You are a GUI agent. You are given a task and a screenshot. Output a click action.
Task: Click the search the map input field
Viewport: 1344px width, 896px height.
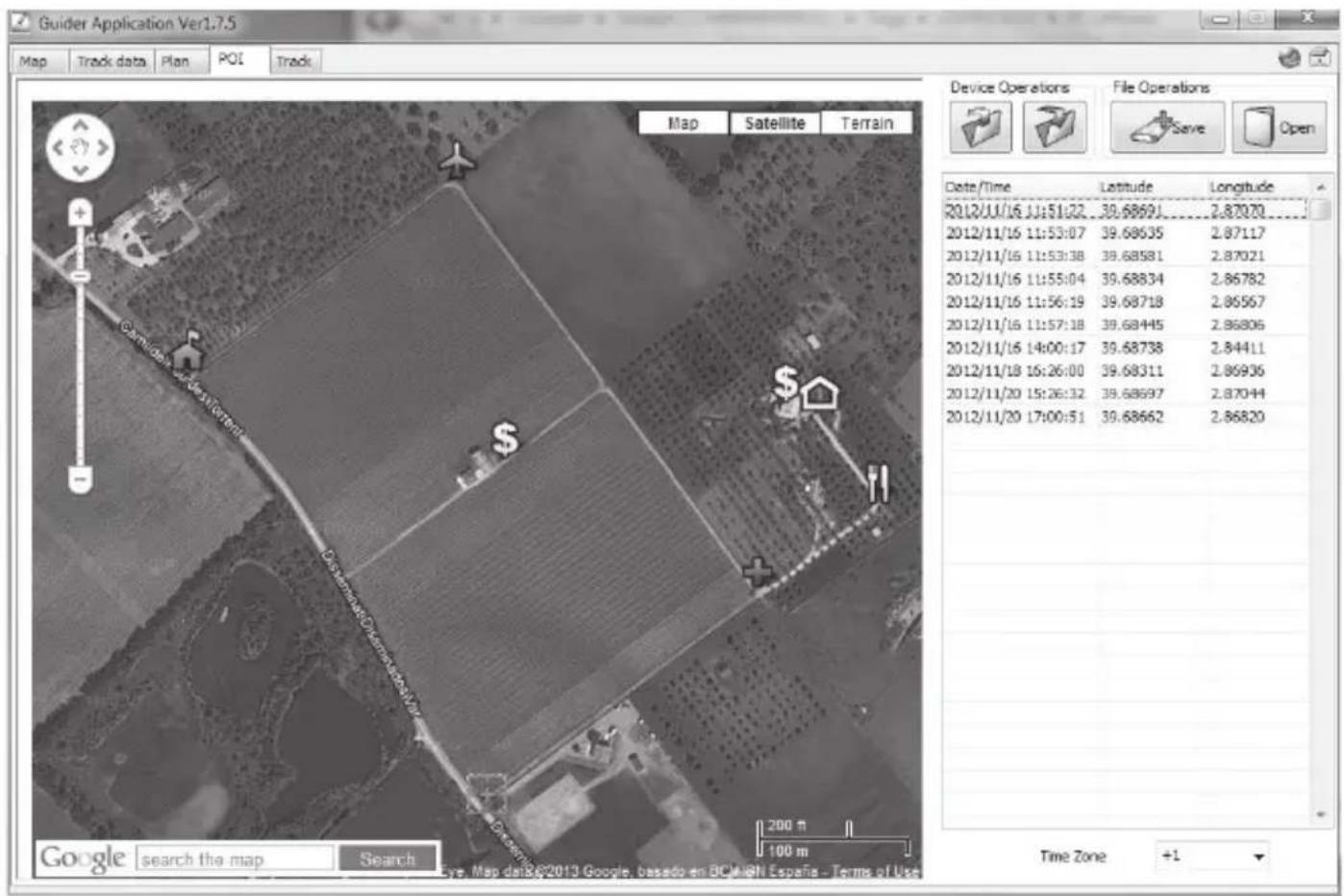[236, 859]
